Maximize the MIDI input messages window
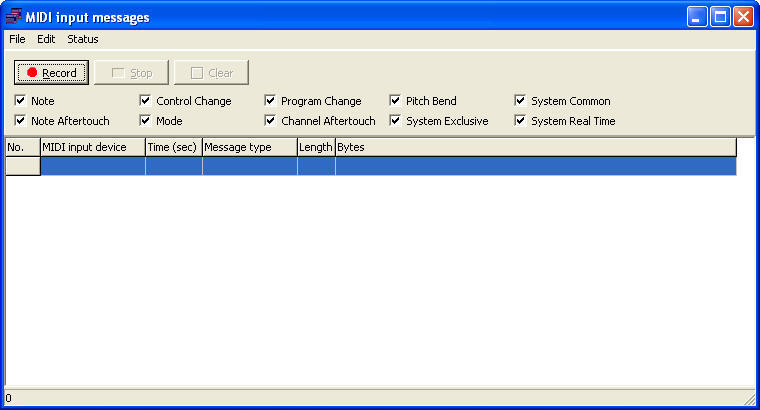This screenshot has height=410, width=760. point(720,17)
